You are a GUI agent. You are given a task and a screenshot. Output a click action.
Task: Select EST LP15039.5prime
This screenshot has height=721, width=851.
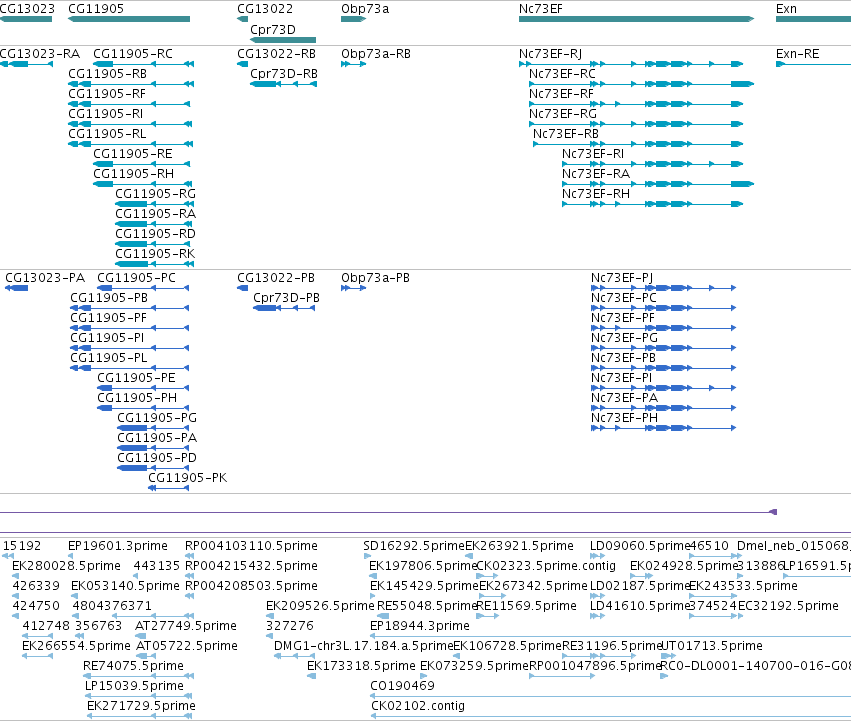134,686
